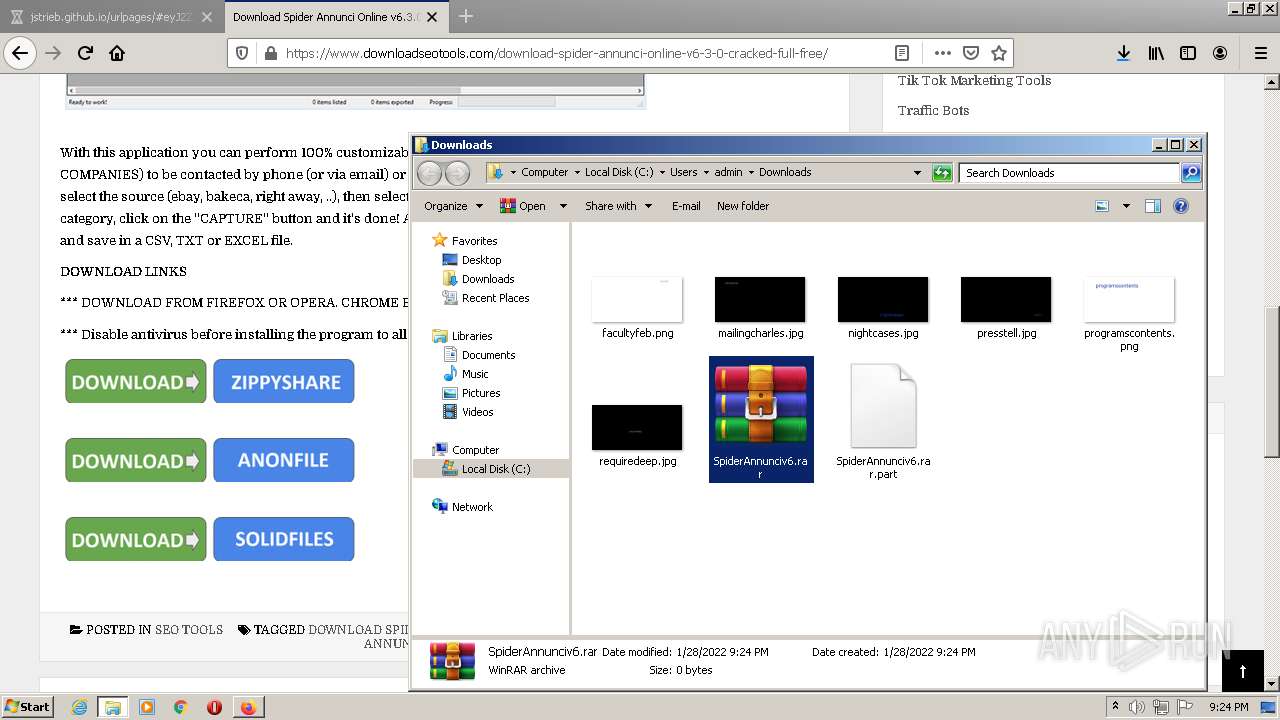The width and height of the screenshot is (1280, 720).
Task: Toggle Firefox reader view icon
Action: coord(902,53)
